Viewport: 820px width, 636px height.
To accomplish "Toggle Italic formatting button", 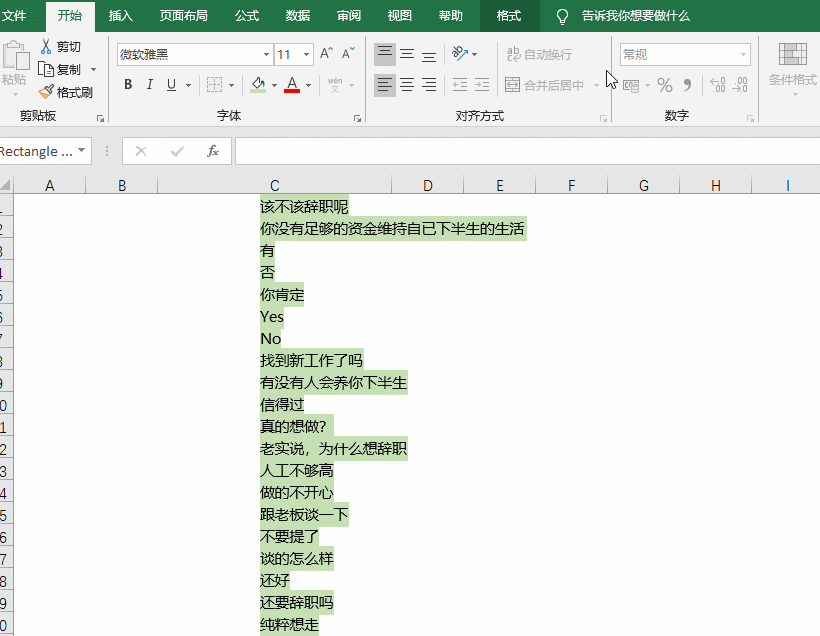I will (150, 85).
